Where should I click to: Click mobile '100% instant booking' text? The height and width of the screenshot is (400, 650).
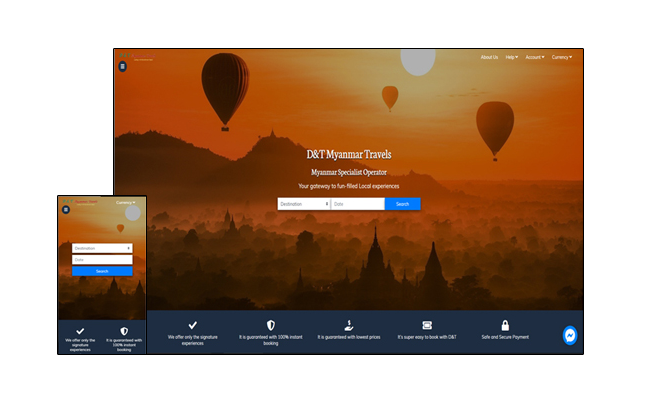(x=124, y=345)
